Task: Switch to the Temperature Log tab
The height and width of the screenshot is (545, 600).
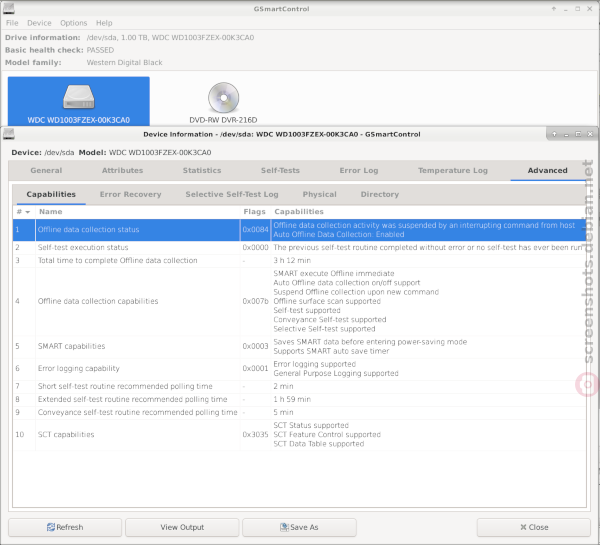Action: (453, 171)
